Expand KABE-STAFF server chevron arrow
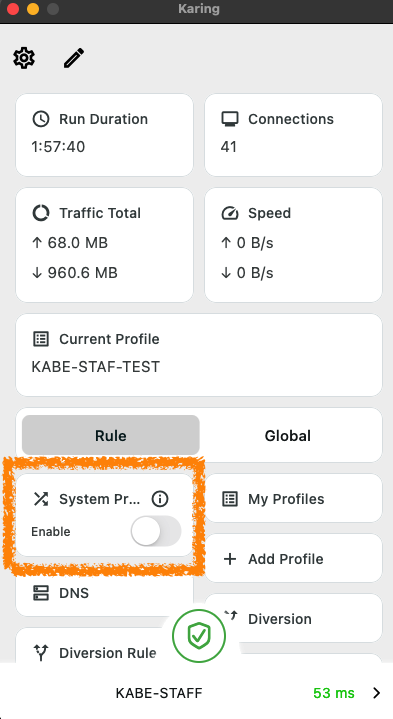 (x=376, y=693)
